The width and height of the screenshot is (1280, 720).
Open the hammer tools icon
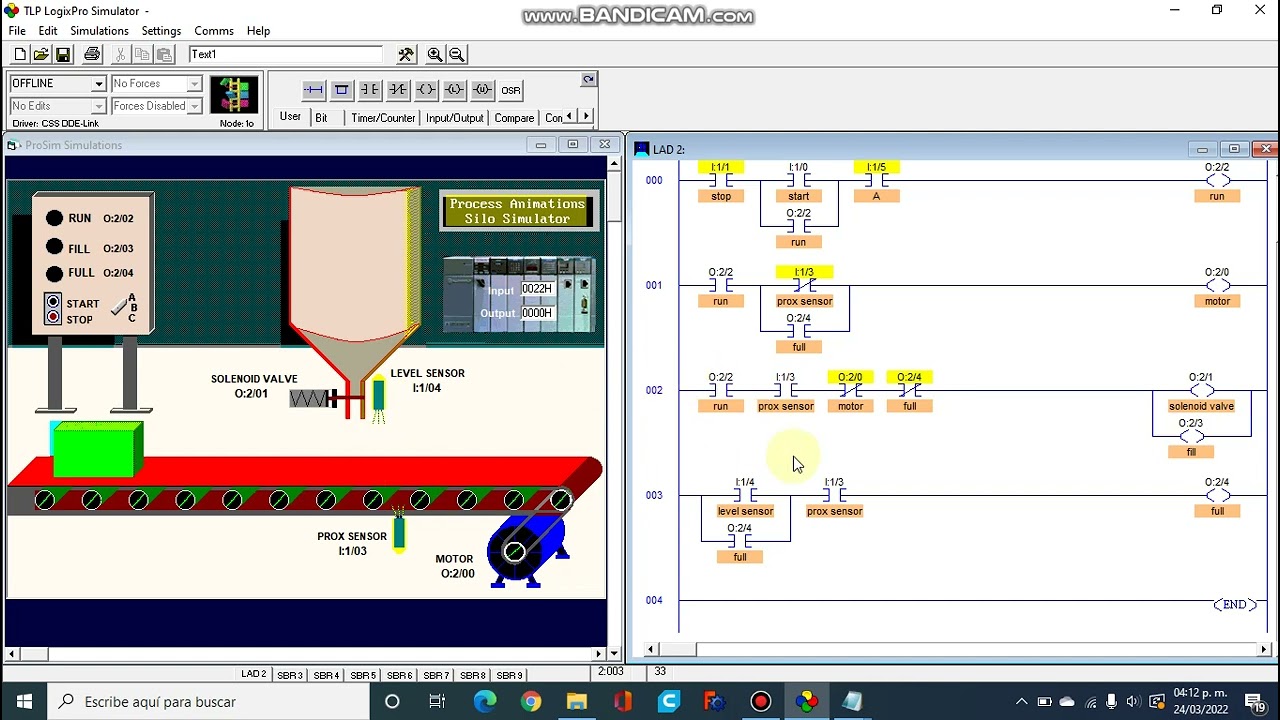click(x=406, y=54)
